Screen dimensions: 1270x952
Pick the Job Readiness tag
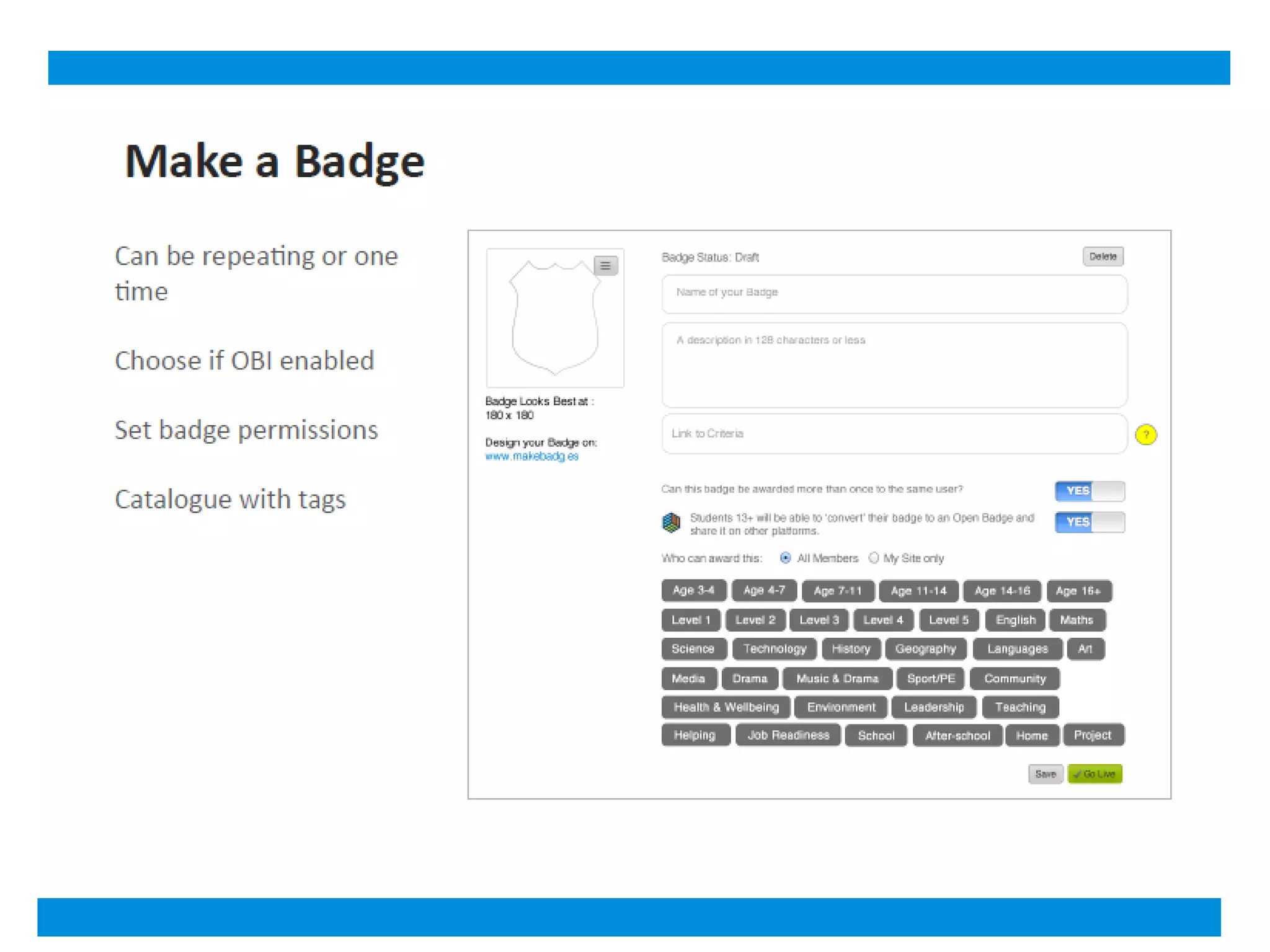pyautogui.click(x=788, y=736)
